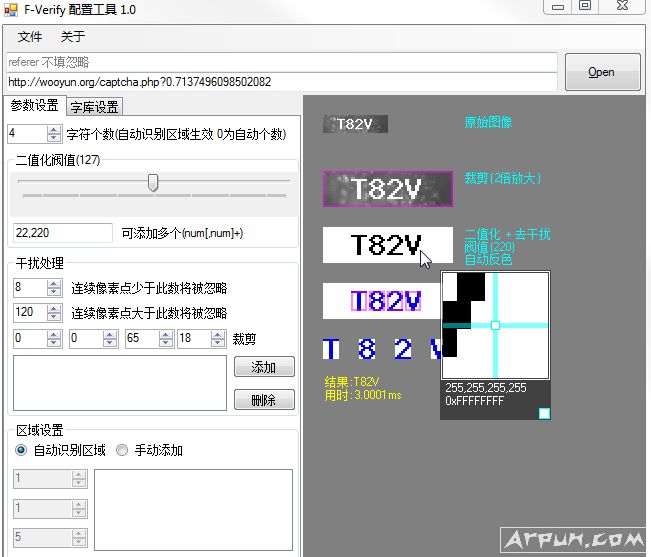The image size is (651, 557).
Task: Click the crop field showing 65
Action: (x=142, y=338)
